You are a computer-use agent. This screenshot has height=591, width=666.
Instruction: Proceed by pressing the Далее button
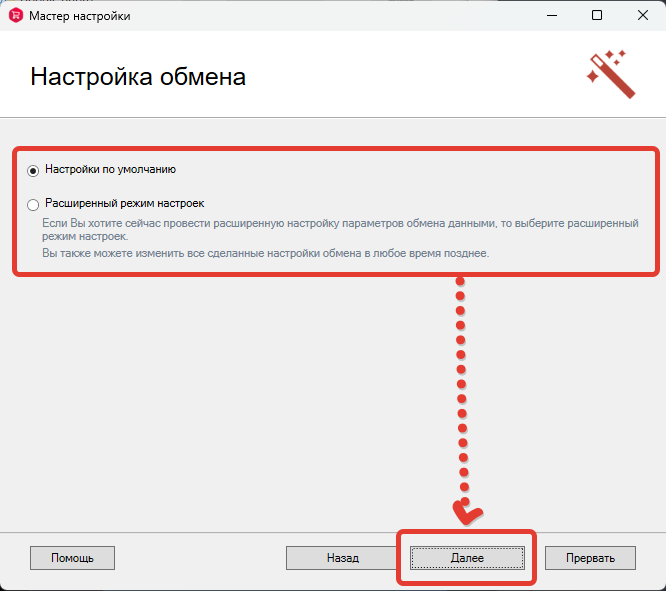[467, 558]
